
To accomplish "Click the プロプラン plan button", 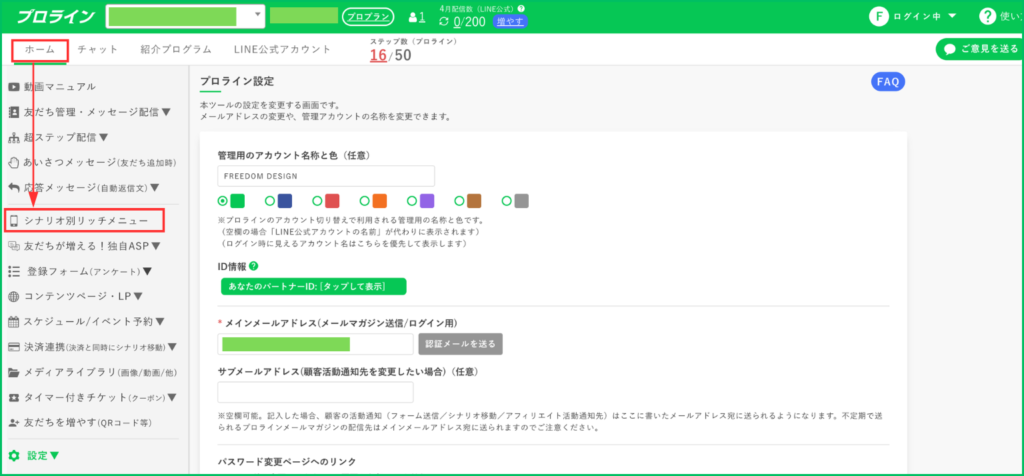I will click(368, 17).
